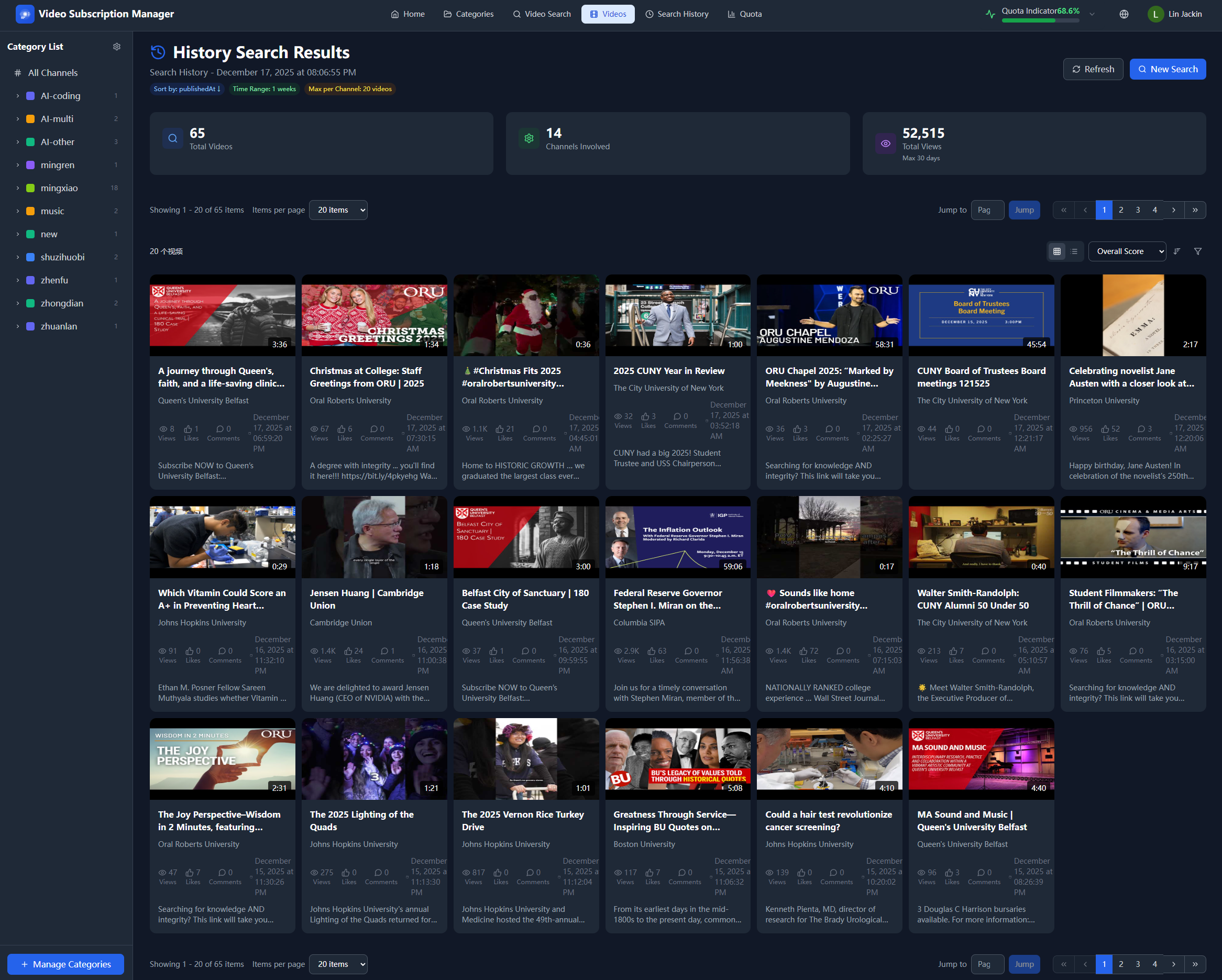The height and width of the screenshot is (980, 1222).
Task: Open bottom Items per page dropdown
Action: tap(338, 964)
